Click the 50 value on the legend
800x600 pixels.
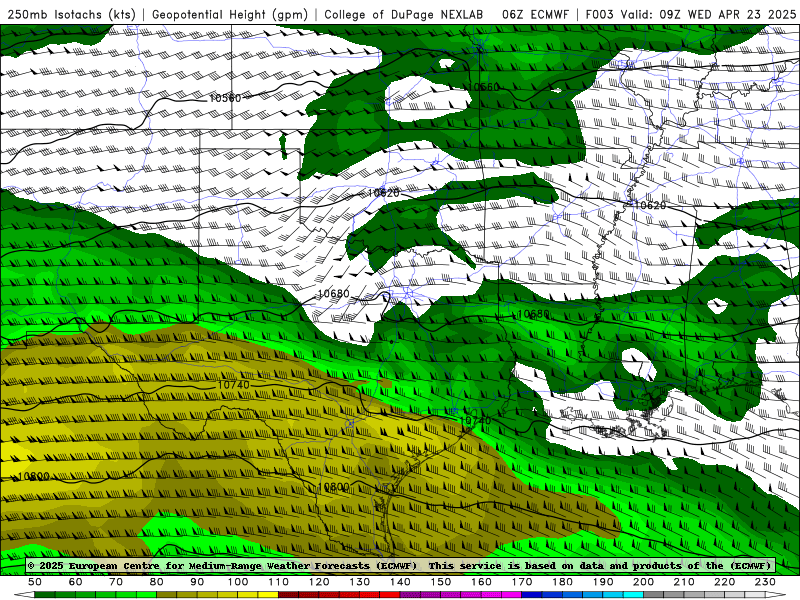(x=35, y=582)
